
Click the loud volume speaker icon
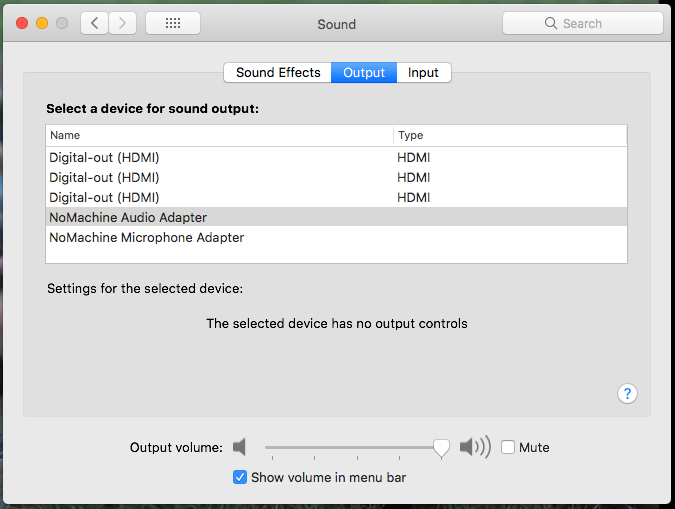tap(475, 447)
